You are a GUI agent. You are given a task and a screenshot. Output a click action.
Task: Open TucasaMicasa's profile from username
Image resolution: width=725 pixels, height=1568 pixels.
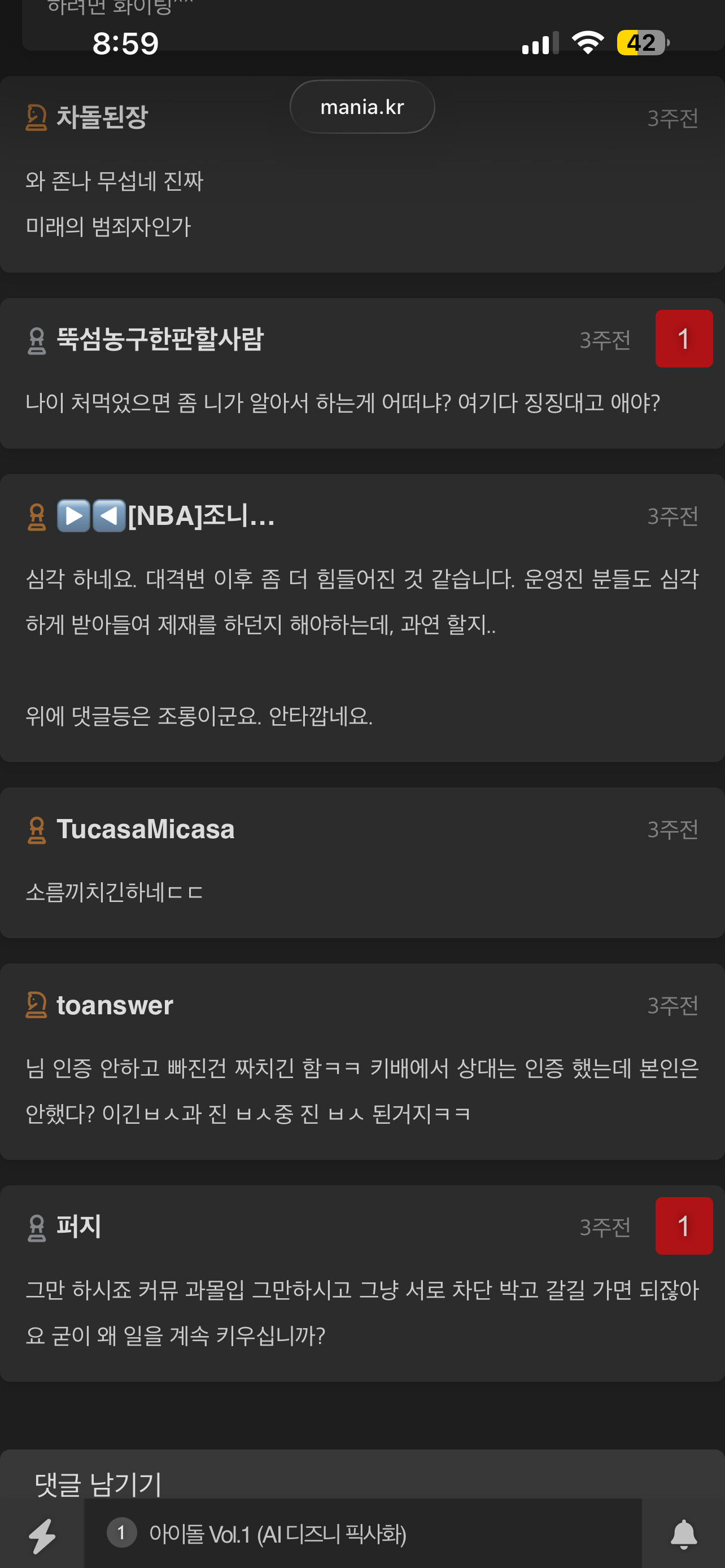[x=146, y=829]
